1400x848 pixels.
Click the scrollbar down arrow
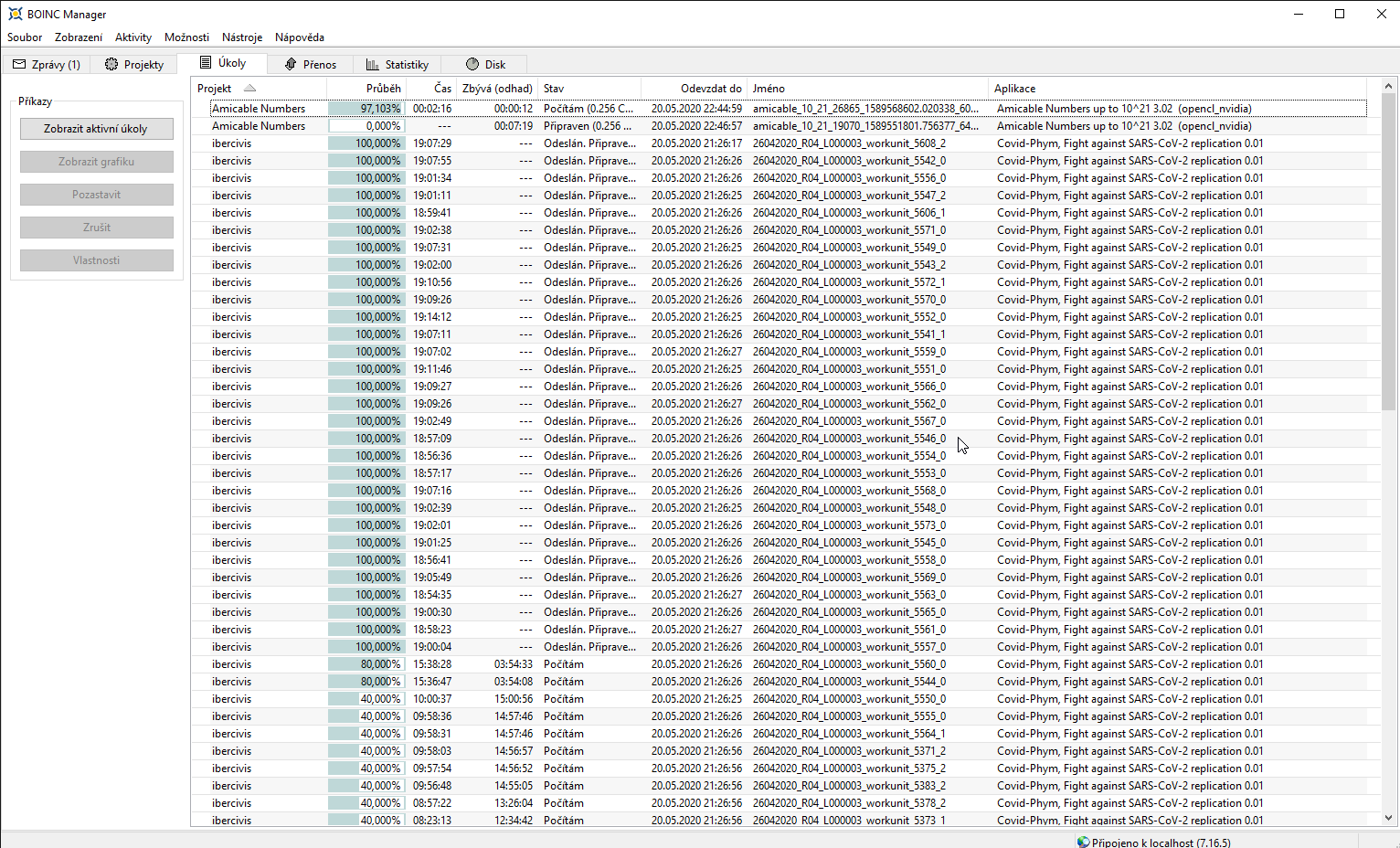click(1388, 819)
